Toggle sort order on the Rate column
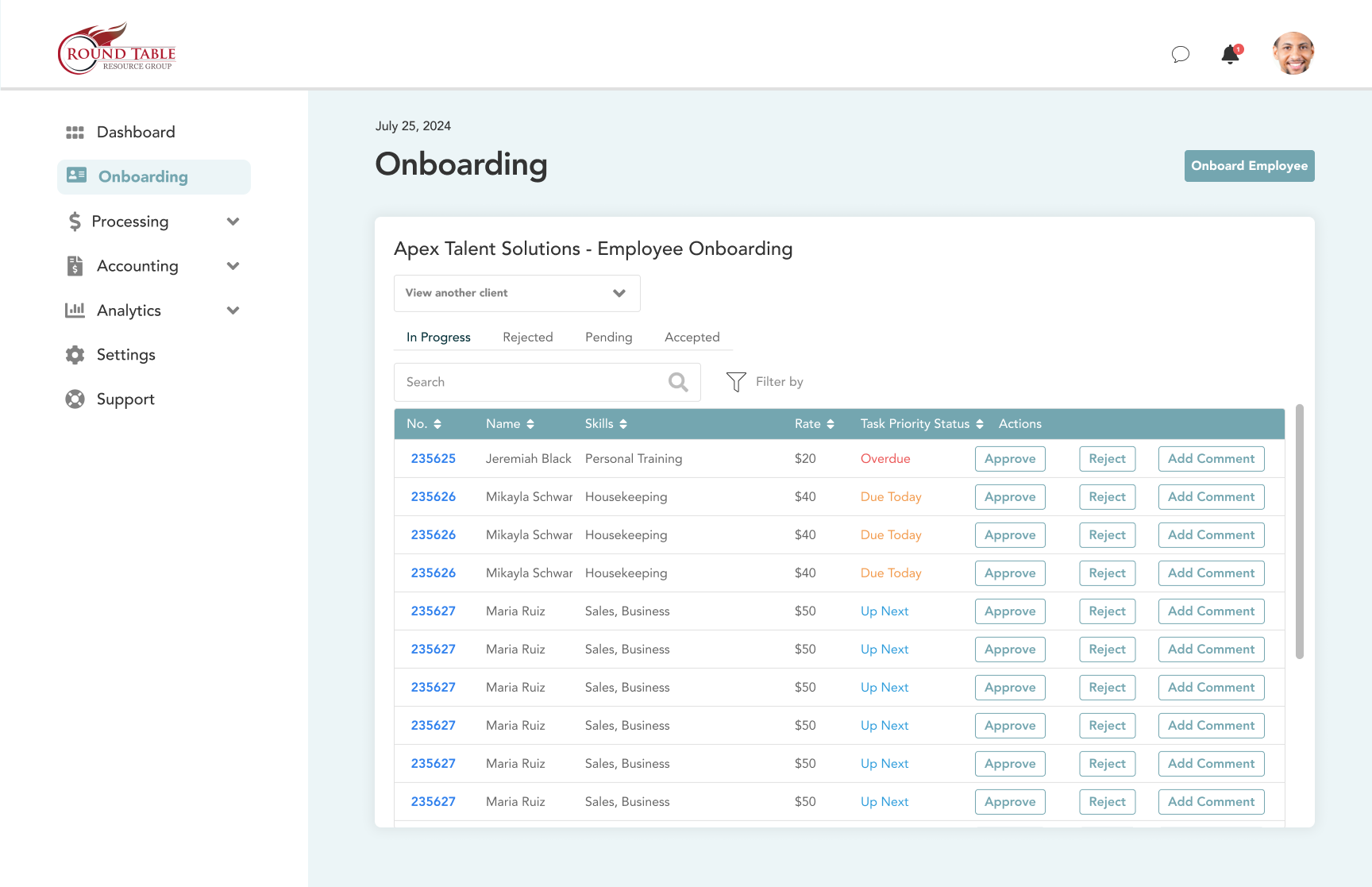This screenshot has width=1372, height=887. 831,423
